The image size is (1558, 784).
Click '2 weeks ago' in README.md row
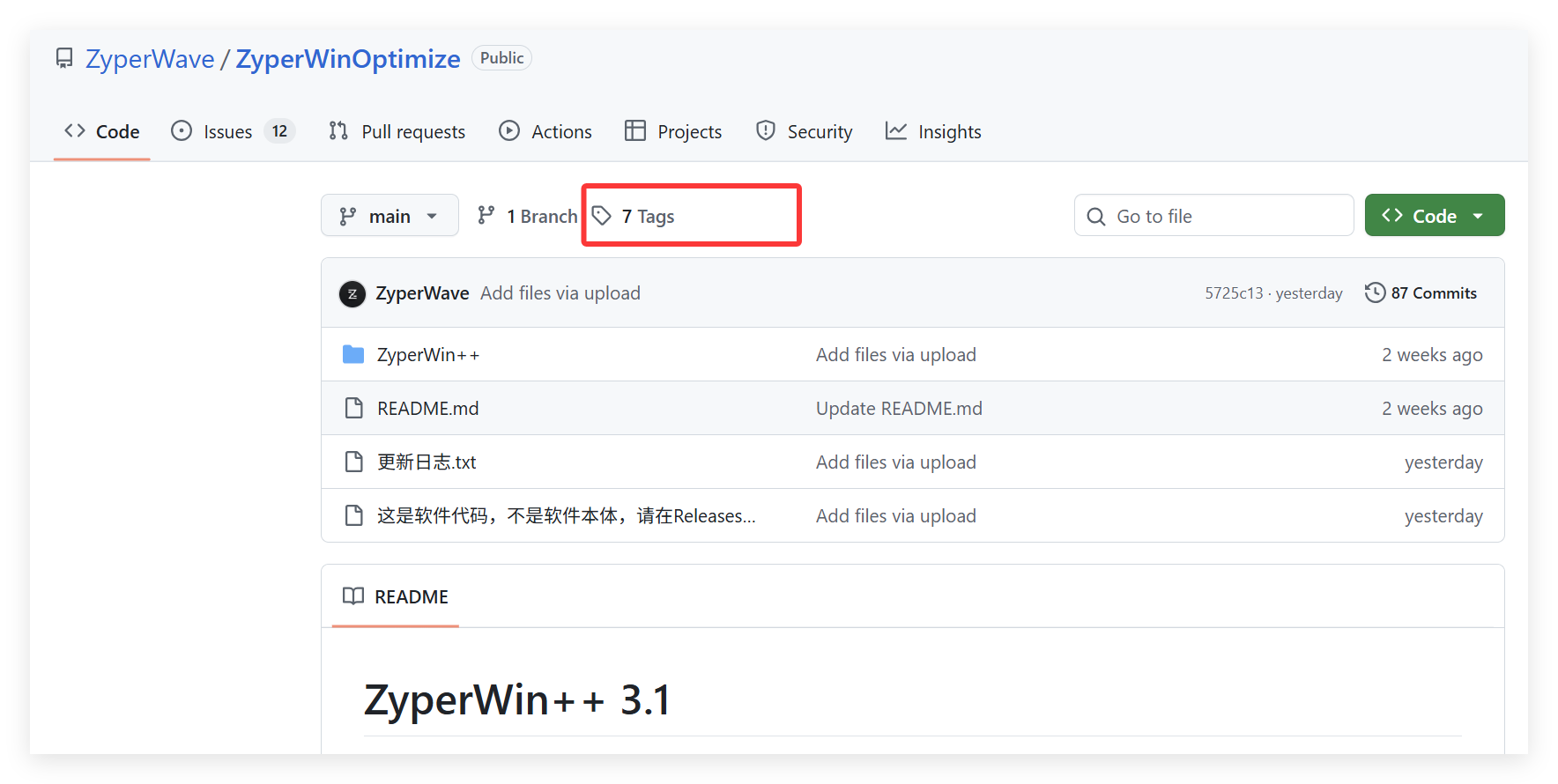click(1432, 409)
